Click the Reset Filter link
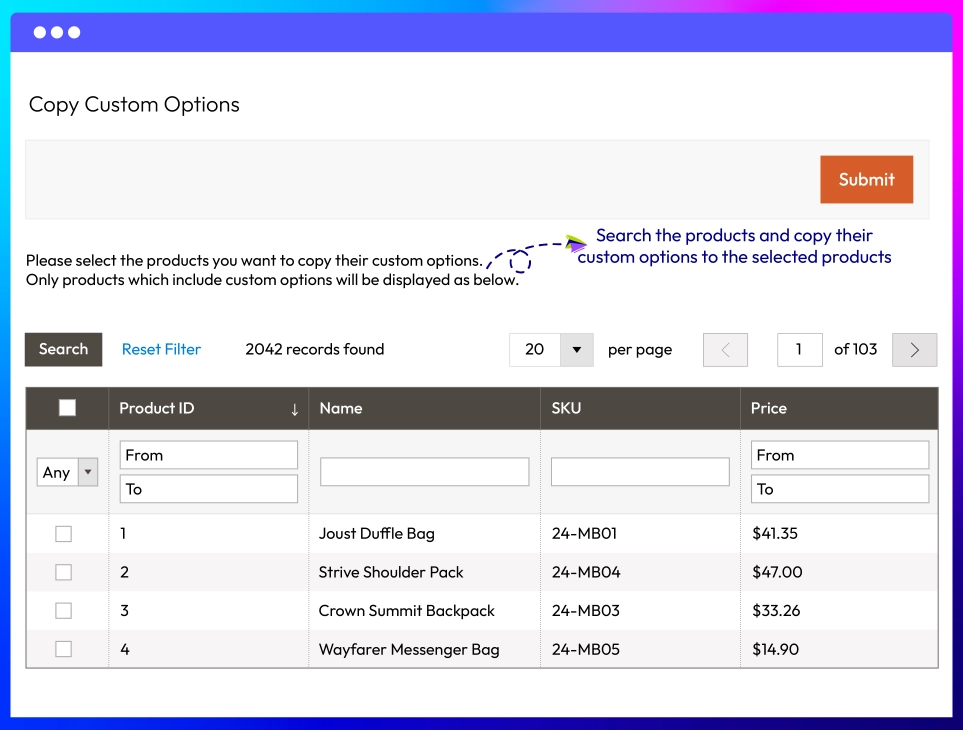Screen dimensions: 963x730 click(x=161, y=349)
